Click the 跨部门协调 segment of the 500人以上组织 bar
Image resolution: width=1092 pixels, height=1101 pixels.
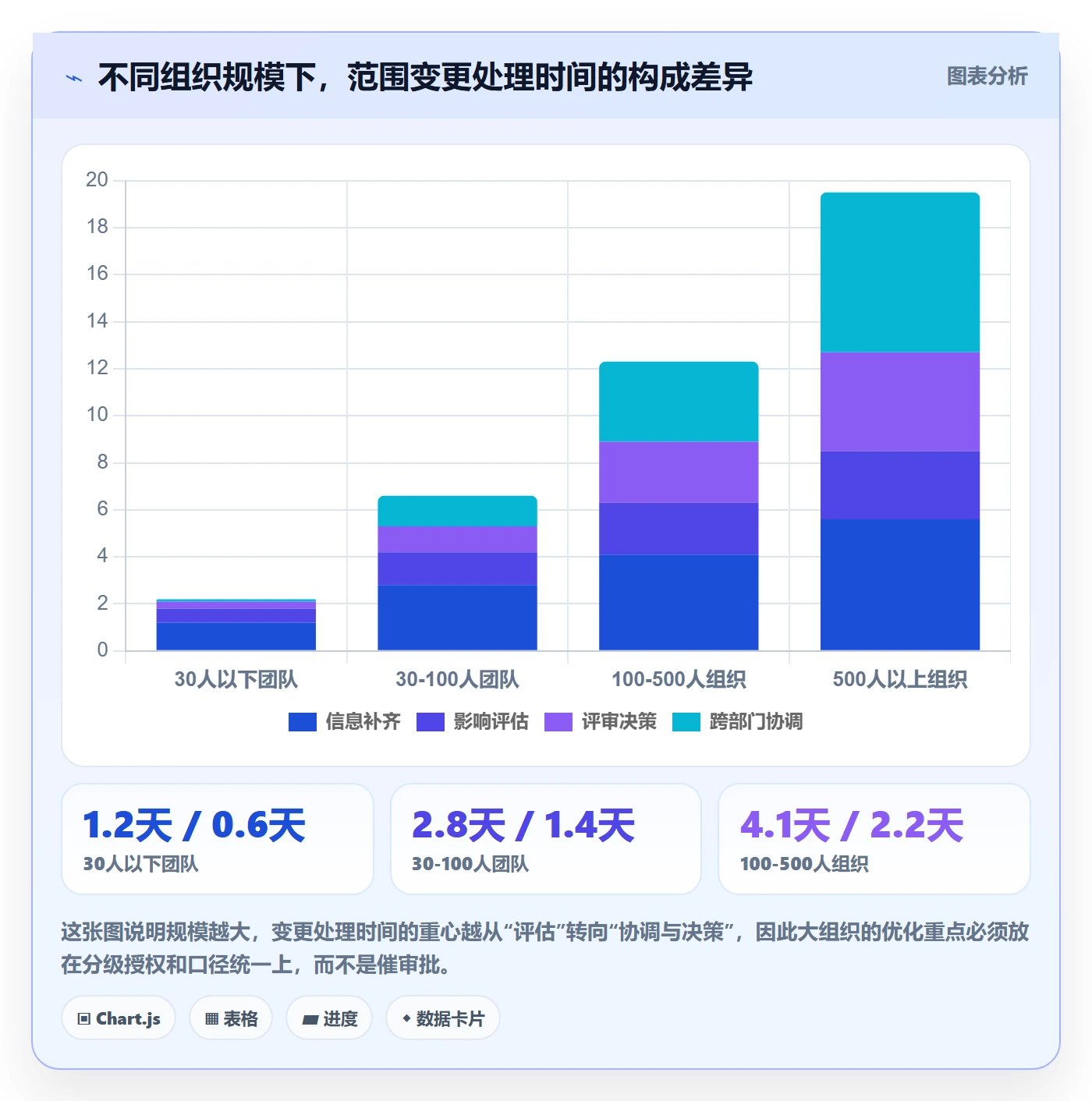(x=900, y=272)
